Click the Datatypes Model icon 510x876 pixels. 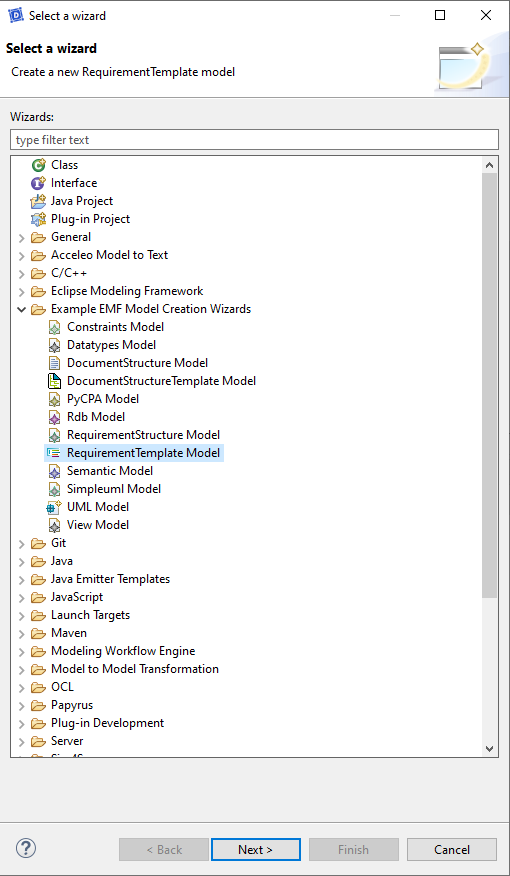[x=54, y=345]
